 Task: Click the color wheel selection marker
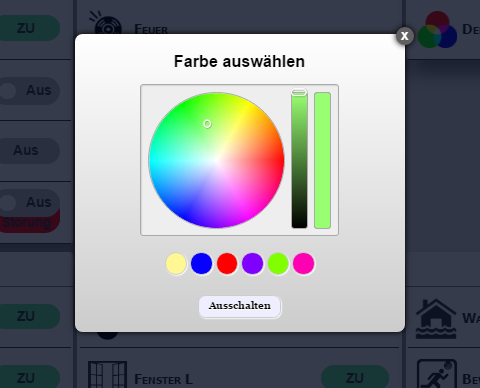coord(207,124)
